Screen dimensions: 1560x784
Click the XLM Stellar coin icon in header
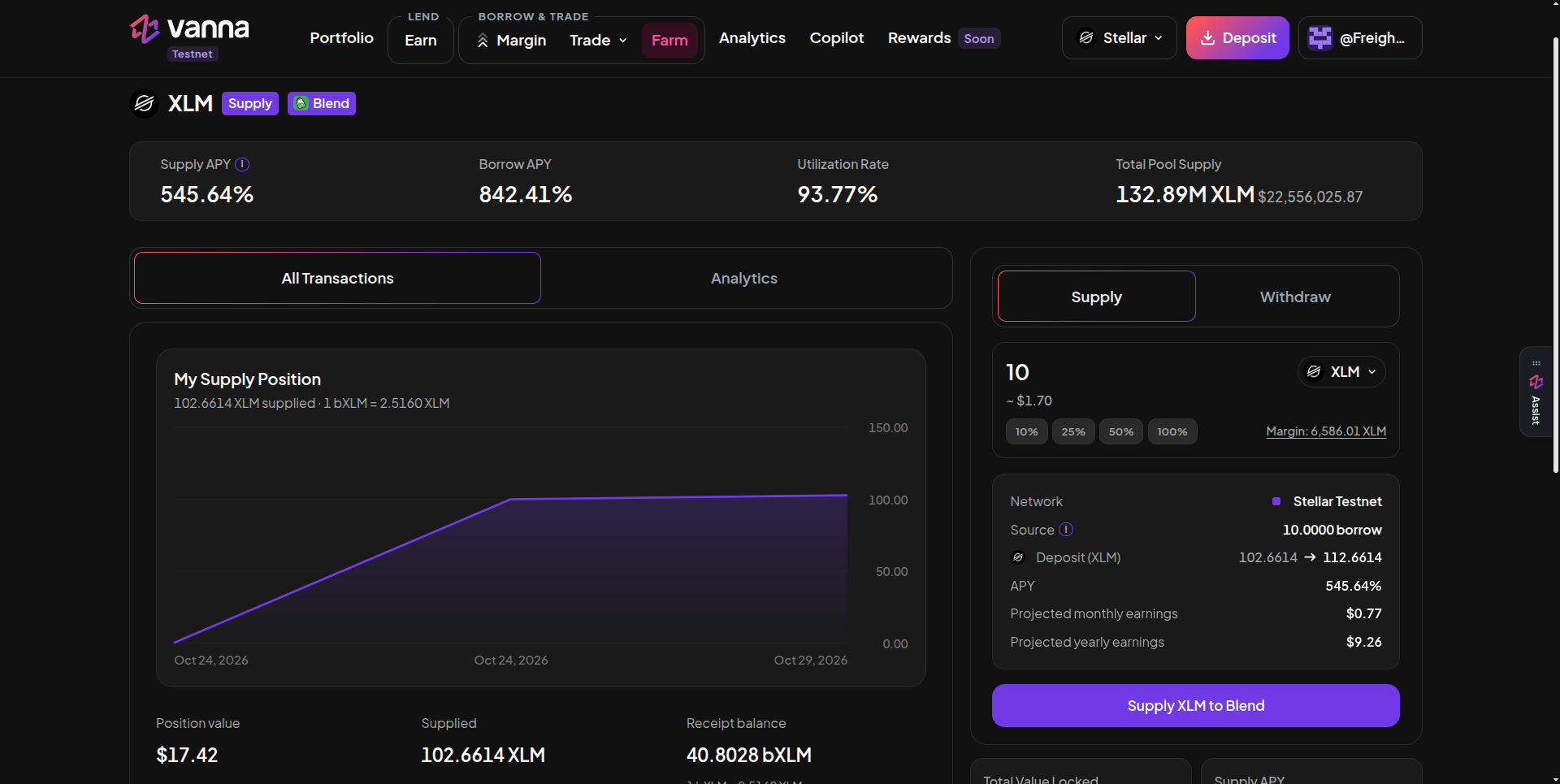[145, 103]
